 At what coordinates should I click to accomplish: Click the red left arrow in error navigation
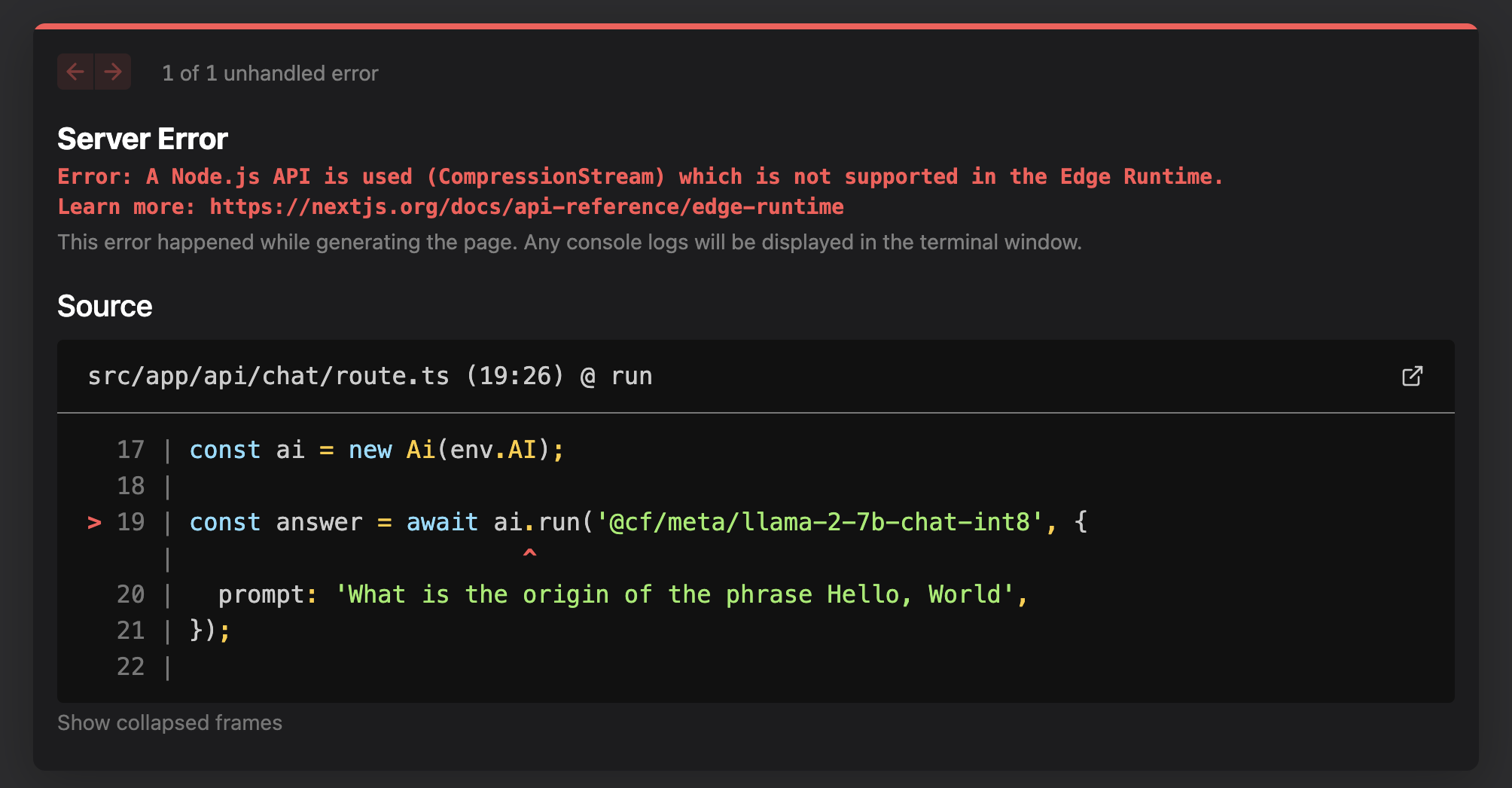75,72
